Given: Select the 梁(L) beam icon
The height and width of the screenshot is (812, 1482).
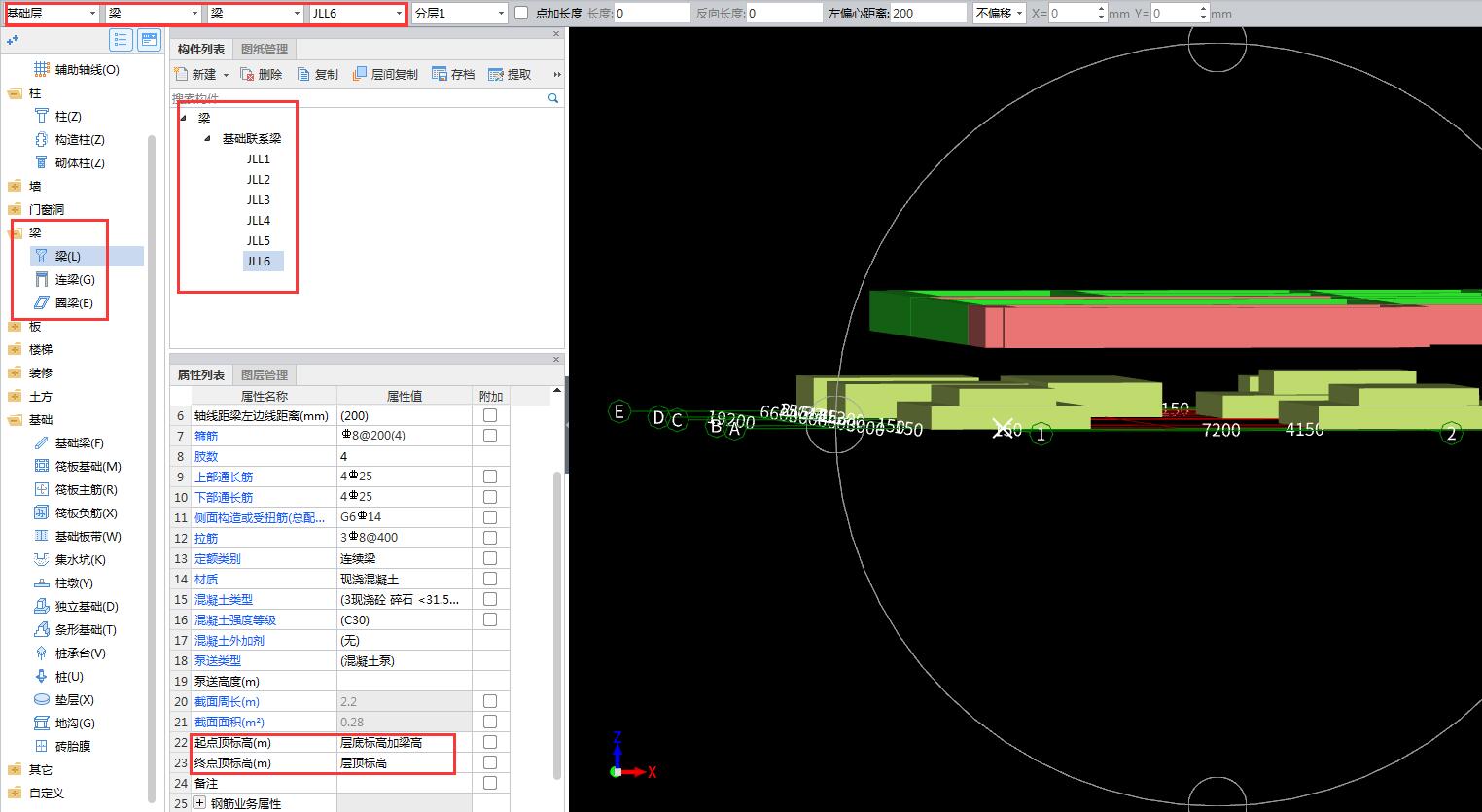Looking at the screenshot, I should pos(41,256).
